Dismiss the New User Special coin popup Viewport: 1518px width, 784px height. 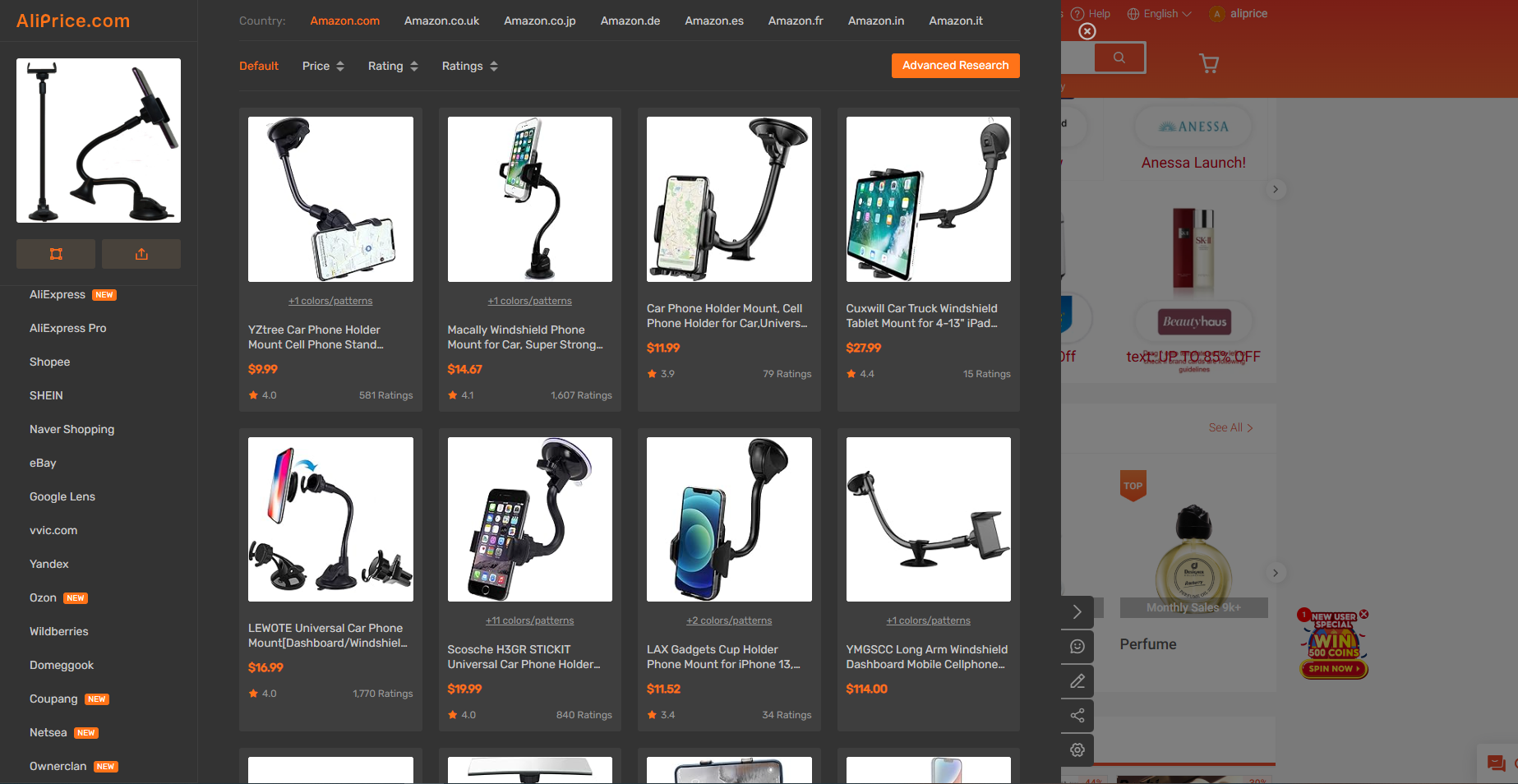coord(1364,614)
